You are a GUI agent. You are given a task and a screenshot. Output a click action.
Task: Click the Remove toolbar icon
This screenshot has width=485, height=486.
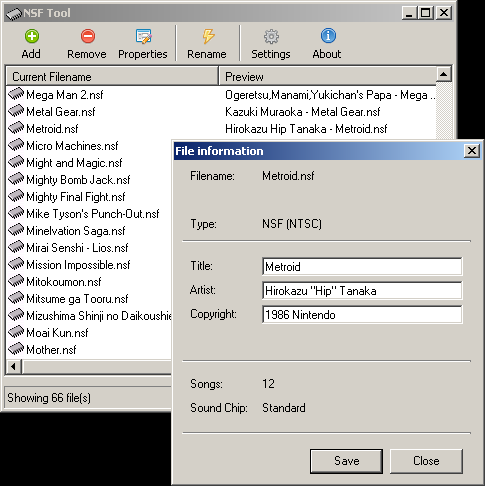click(x=88, y=36)
